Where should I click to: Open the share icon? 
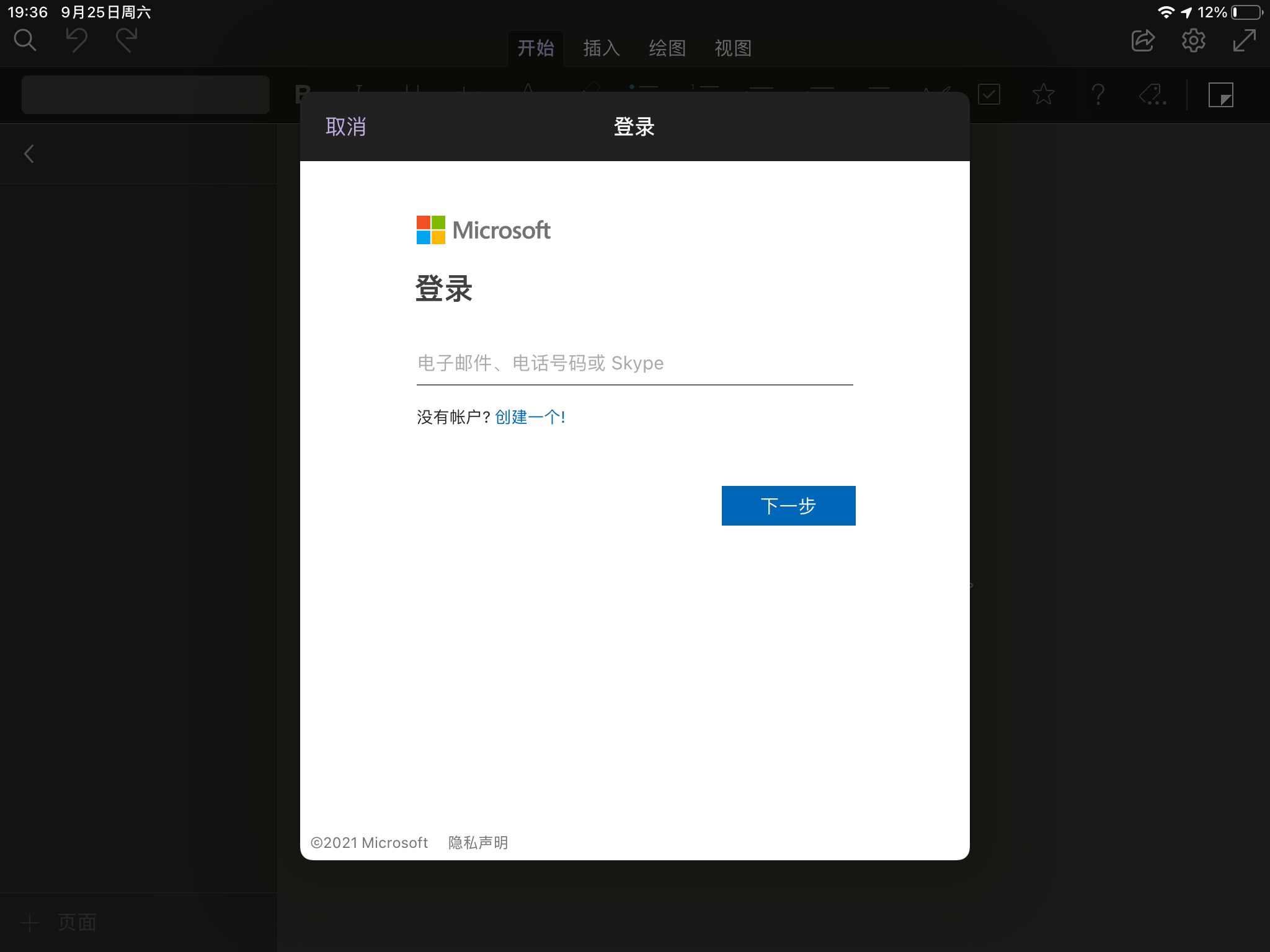(1142, 41)
